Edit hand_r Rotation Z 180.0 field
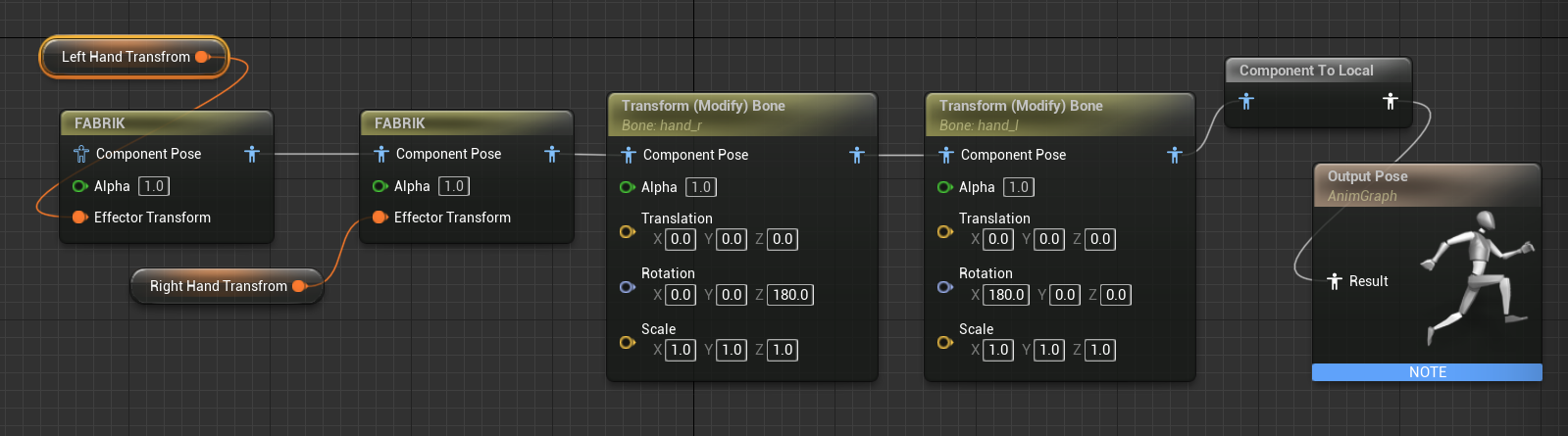 (790, 295)
